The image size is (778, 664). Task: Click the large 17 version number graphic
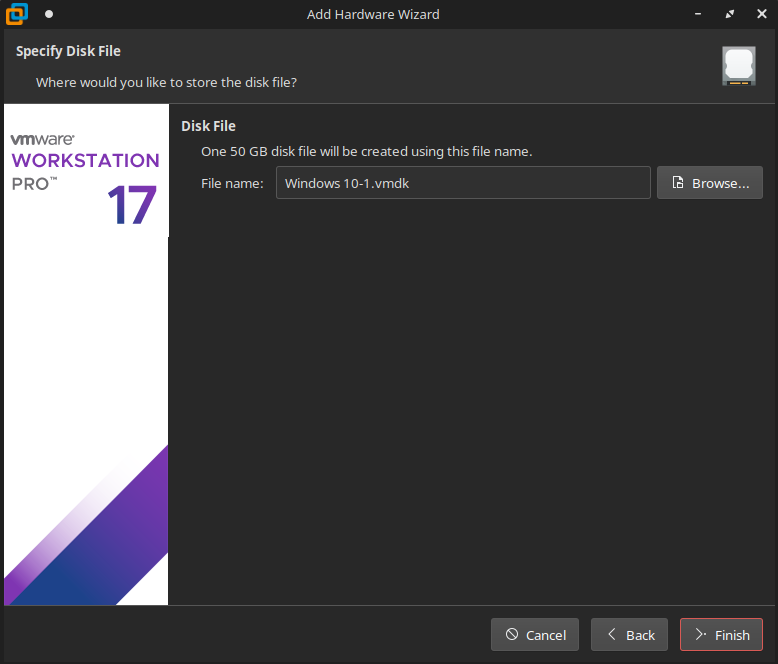coord(132,205)
